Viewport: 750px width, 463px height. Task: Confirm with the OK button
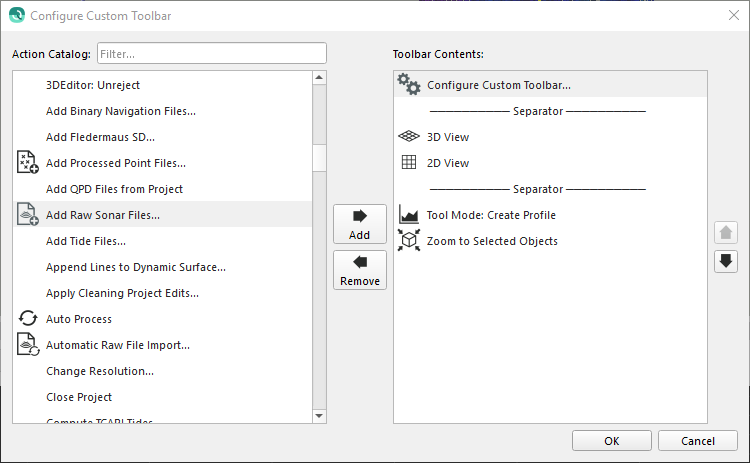click(x=612, y=441)
